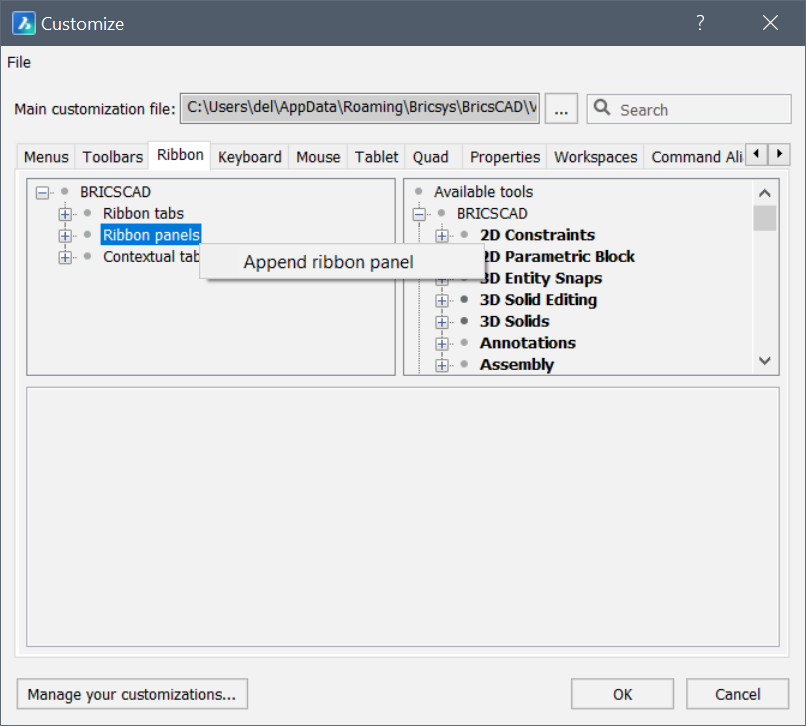
Task: Click the help question mark icon
Action: 700,23
